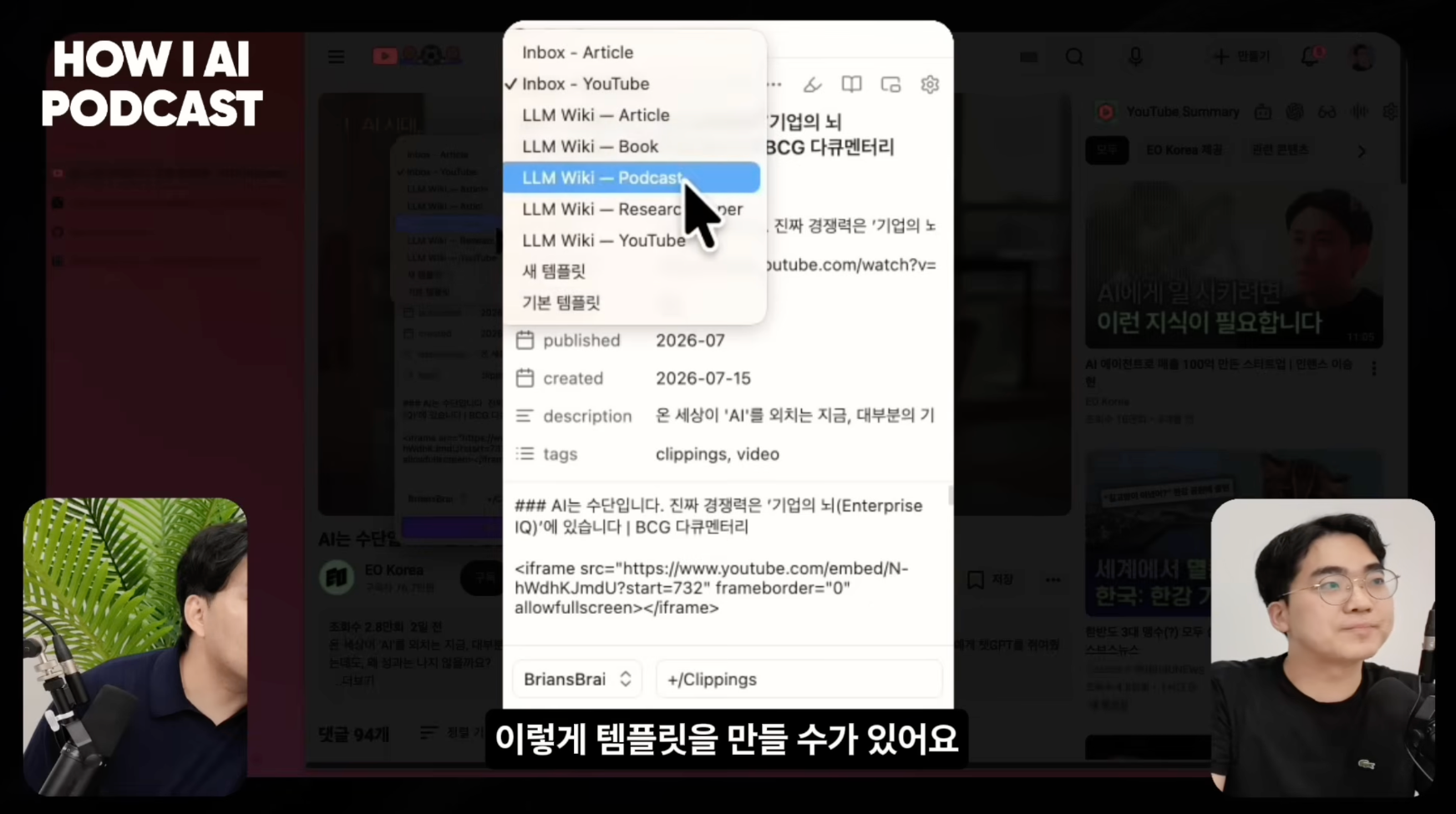Edit the published value 2026-07

tap(690, 341)
